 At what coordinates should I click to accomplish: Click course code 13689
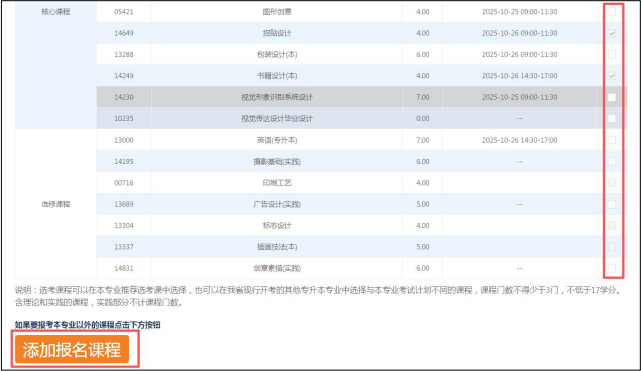tap(123, 204)
